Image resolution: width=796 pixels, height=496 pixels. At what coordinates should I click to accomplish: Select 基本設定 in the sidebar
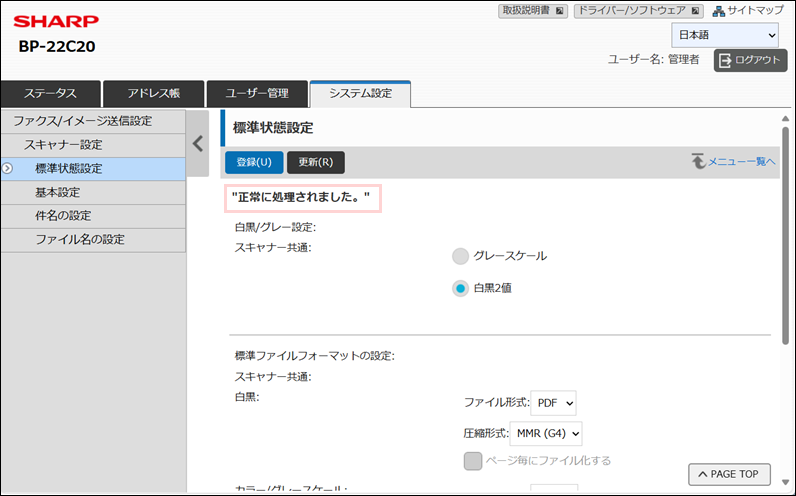58,192
